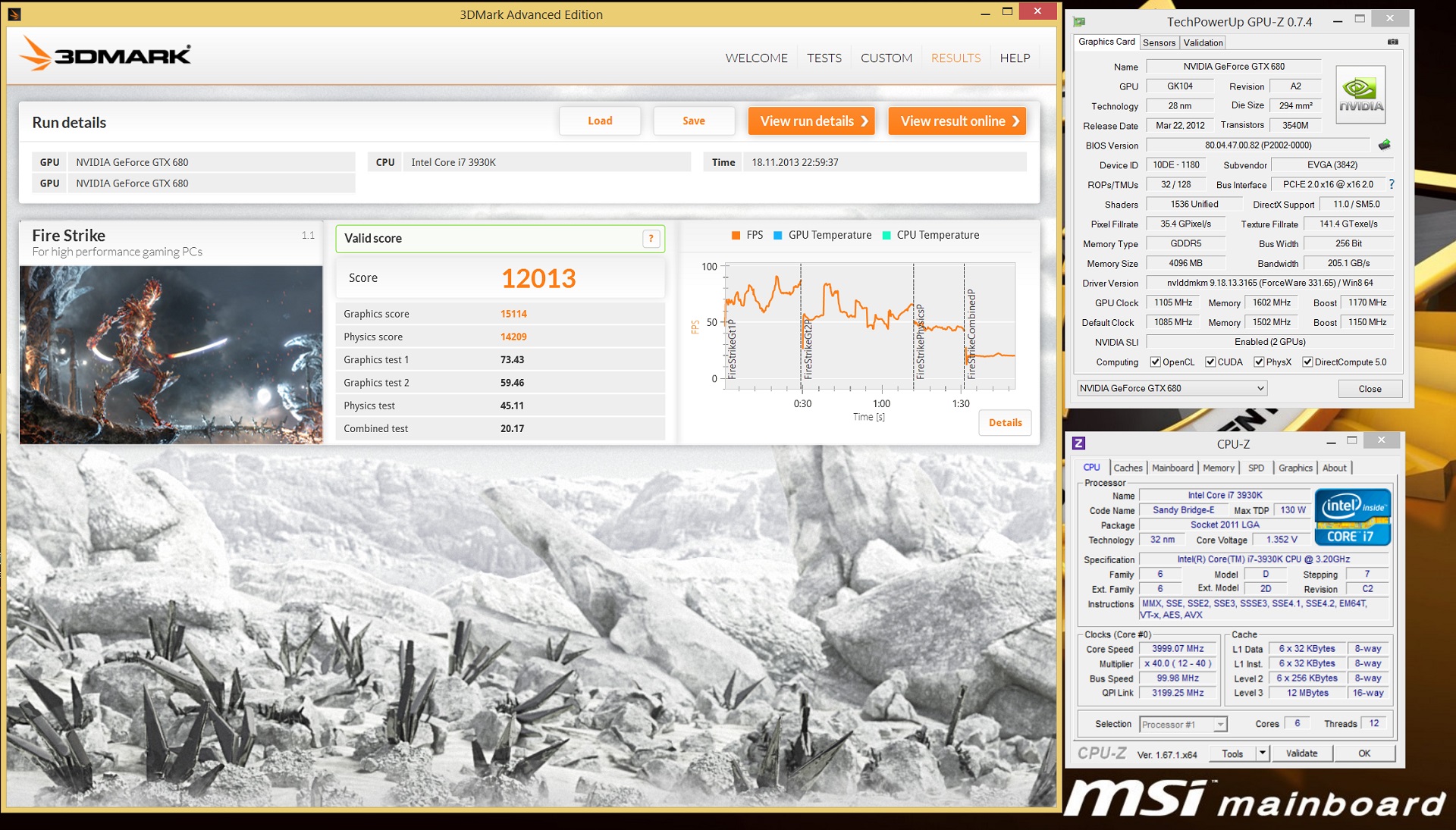Click the Graphics score value 15114
This screenshot has width=1456, height=830.
(513, 314)
